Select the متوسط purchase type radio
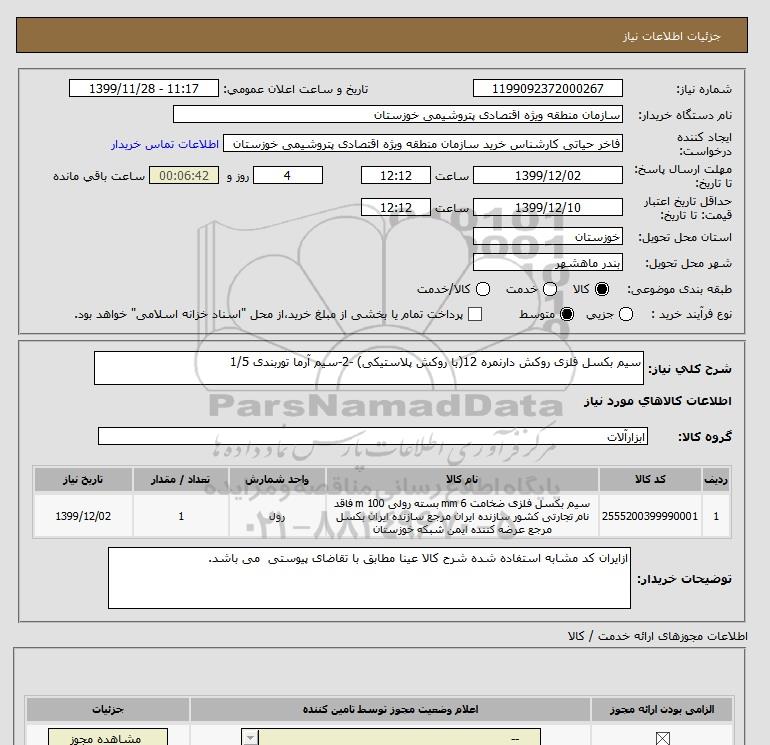The height and width of the screenshot is (745, 770). point(567,314)
